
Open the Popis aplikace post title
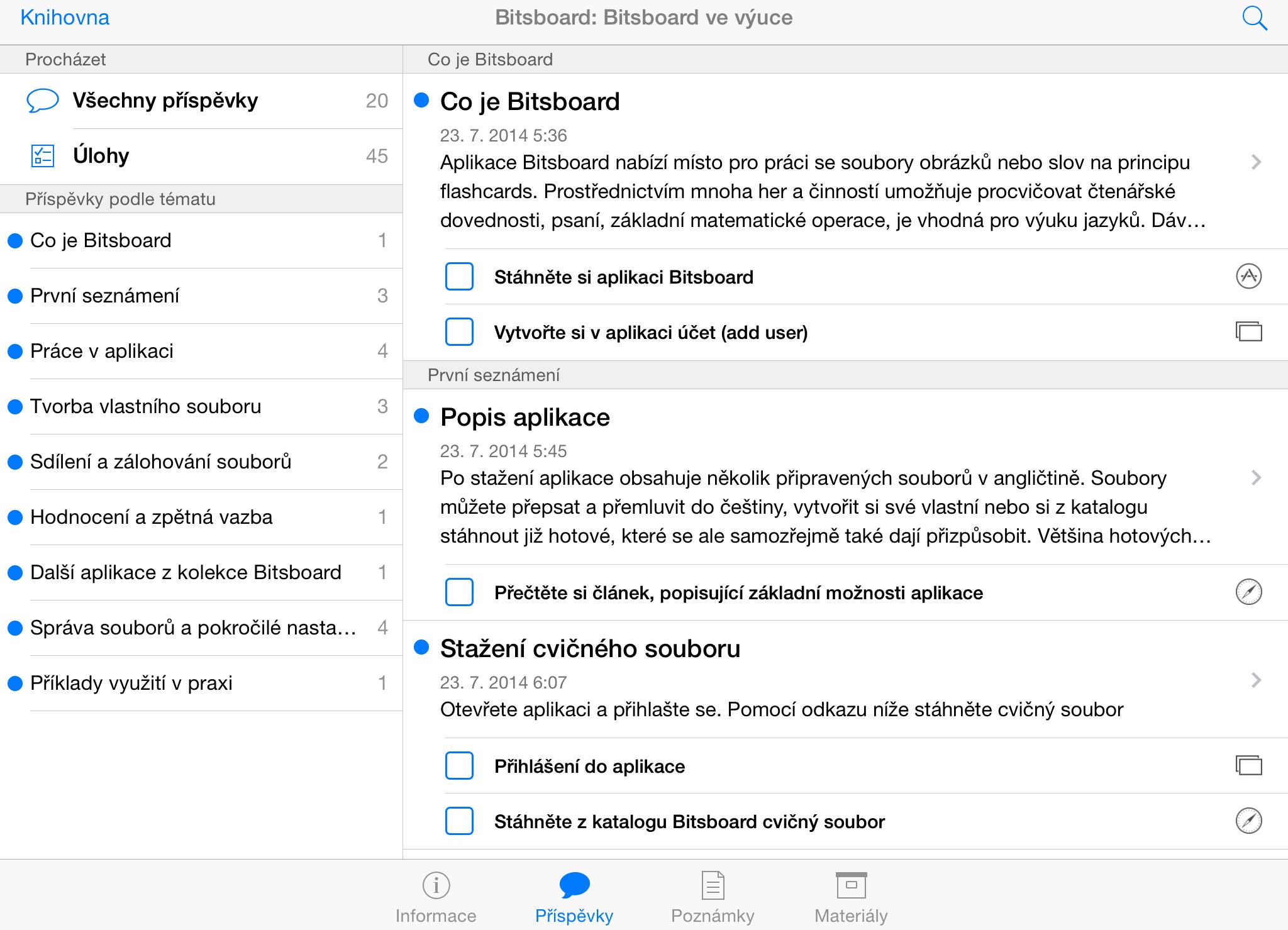click(525, 418)
